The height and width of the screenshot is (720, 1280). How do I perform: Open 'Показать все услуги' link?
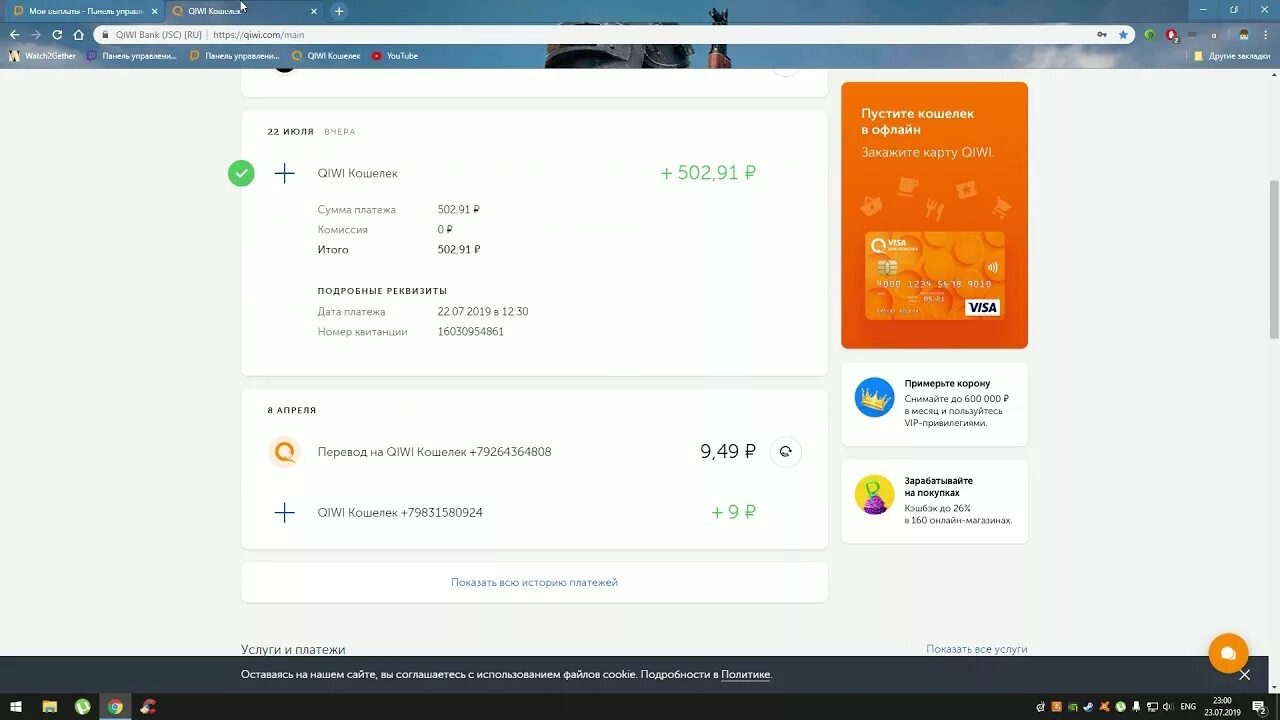click(x=976, y=649)
